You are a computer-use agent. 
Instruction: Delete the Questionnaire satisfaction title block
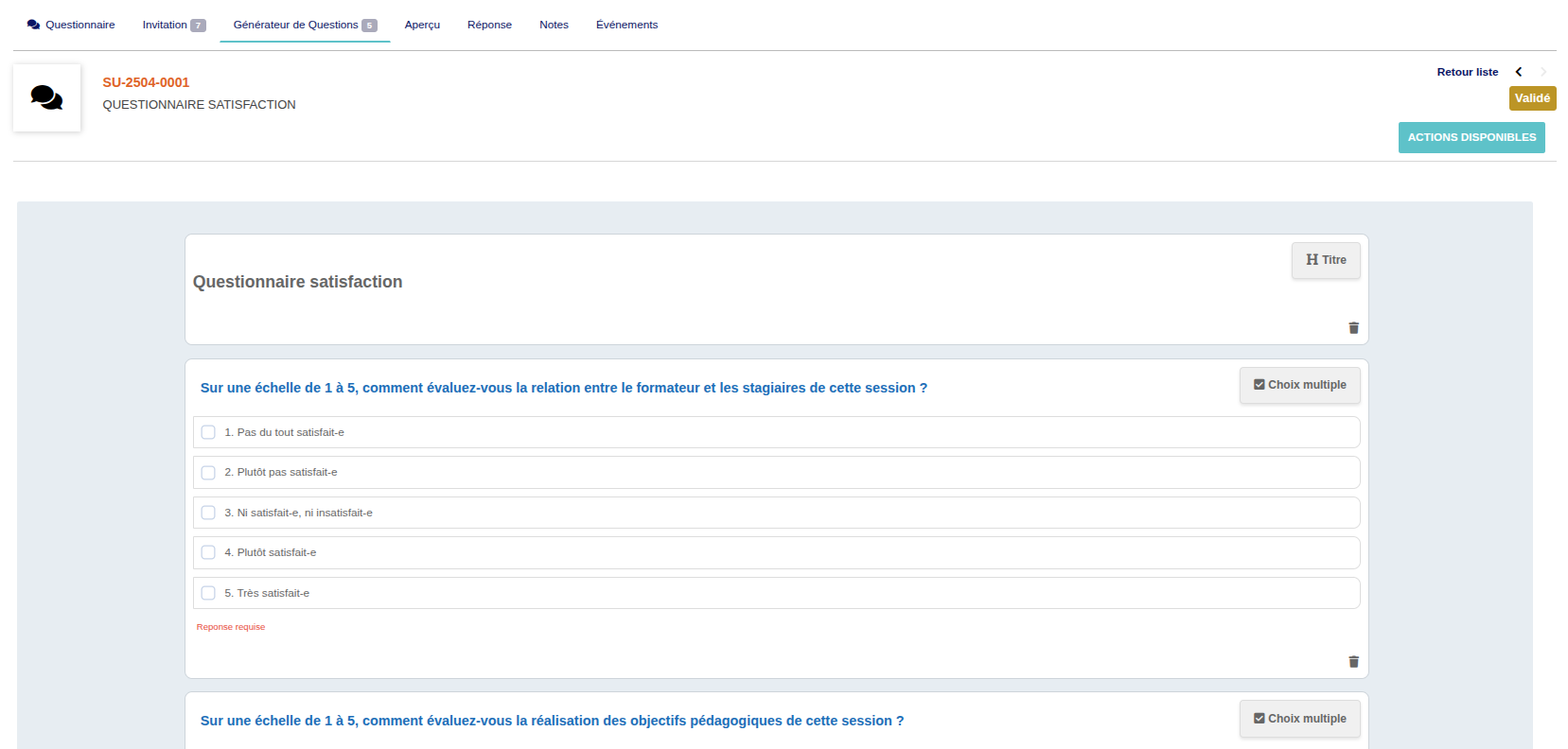pos(1353,328)
